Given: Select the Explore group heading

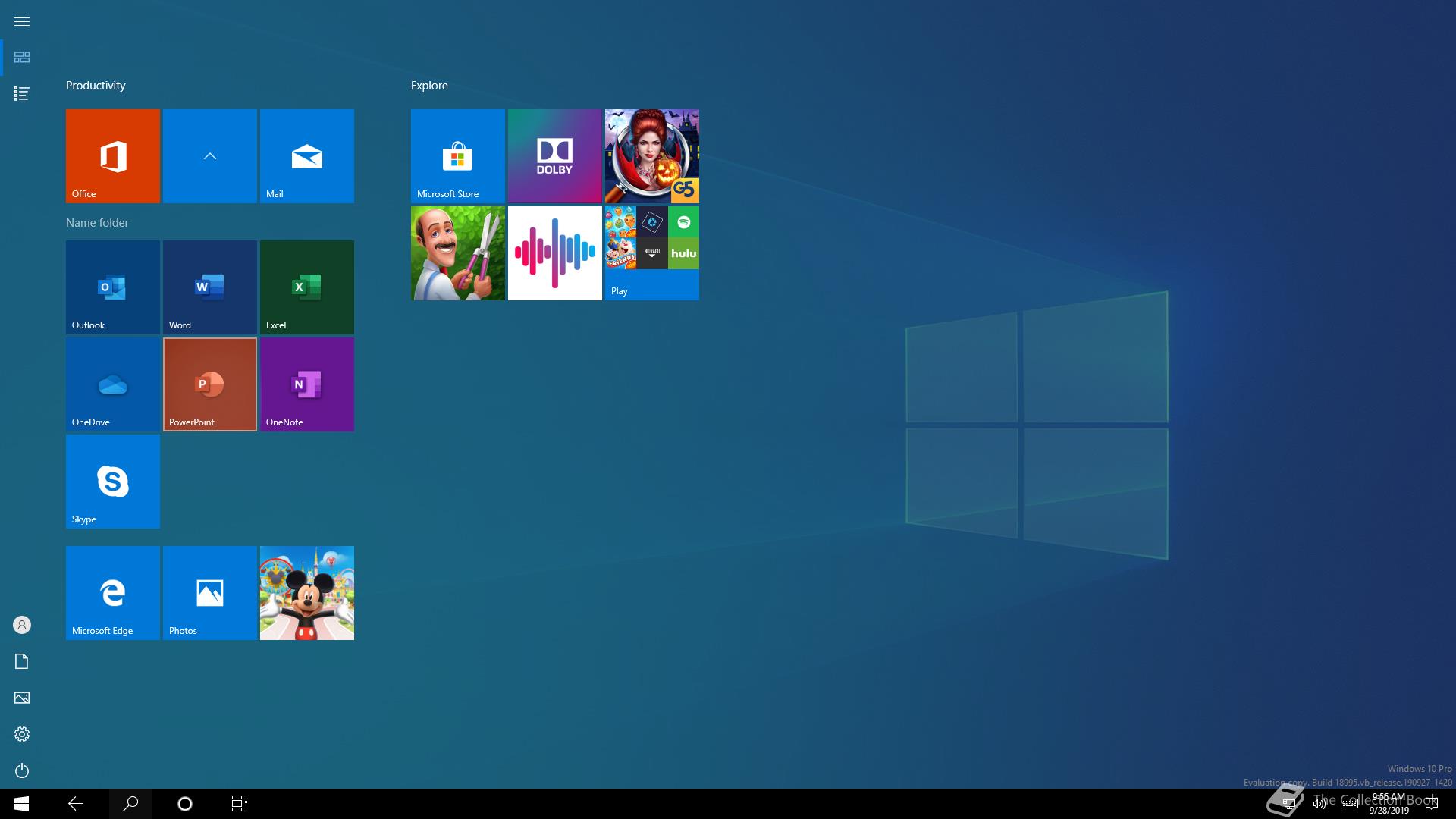Looking at the screenshot, I should [429, 86].
